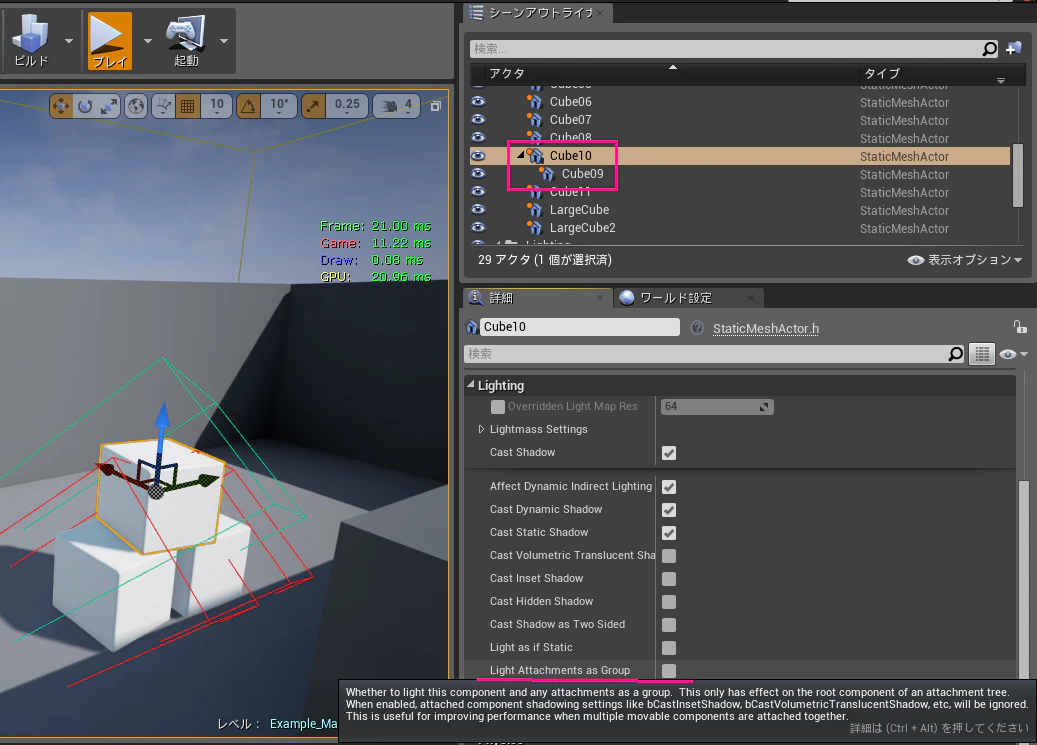Screen dimensions: 1037x745
Task: Toggle scale snapping icon
Action: point(313,106)
